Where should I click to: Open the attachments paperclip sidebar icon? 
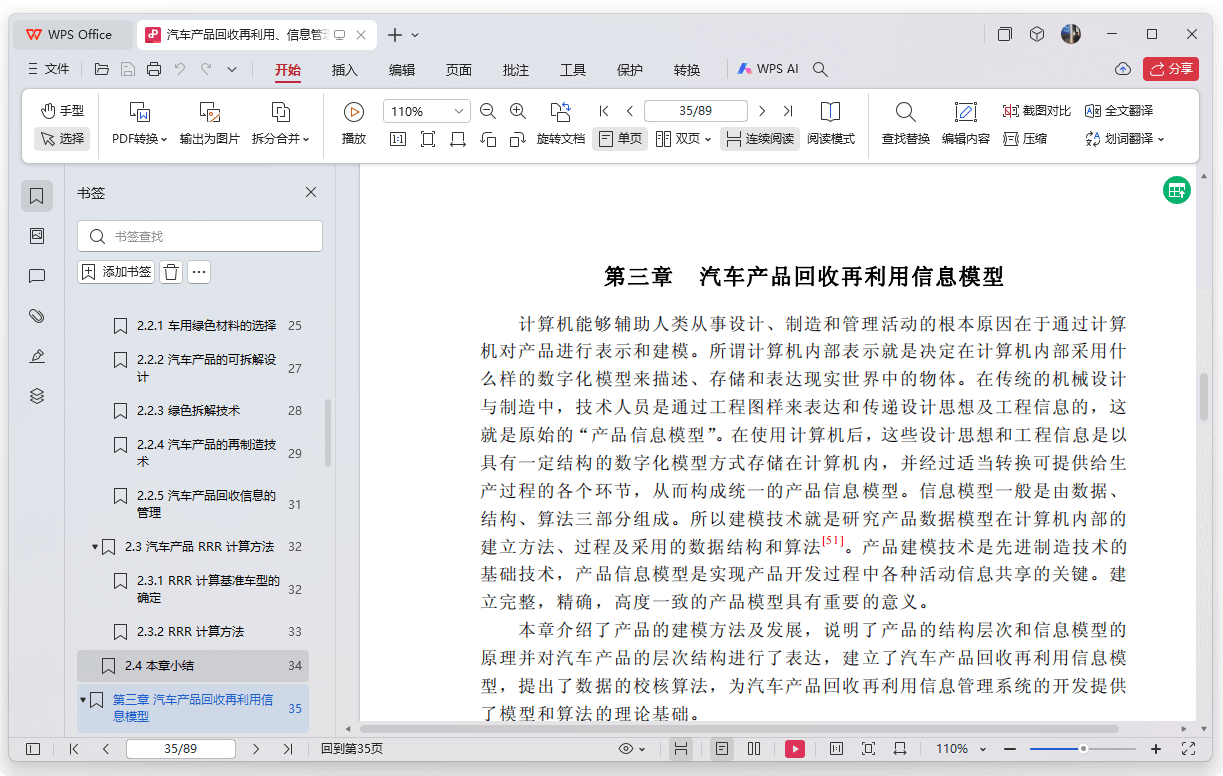37,316
